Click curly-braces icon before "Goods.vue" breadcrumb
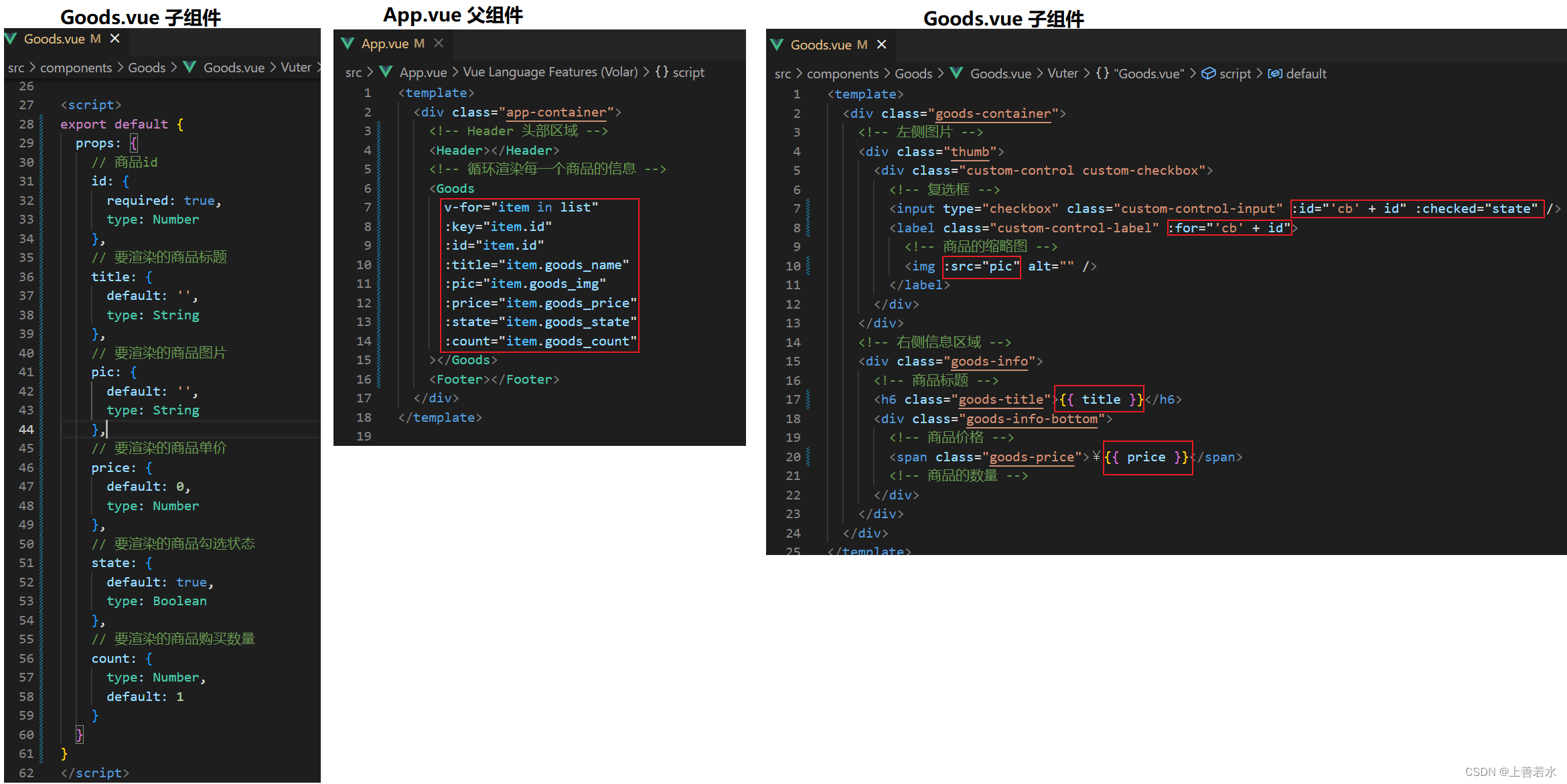The image size is (1567, 784). [x=1102, y=74]
